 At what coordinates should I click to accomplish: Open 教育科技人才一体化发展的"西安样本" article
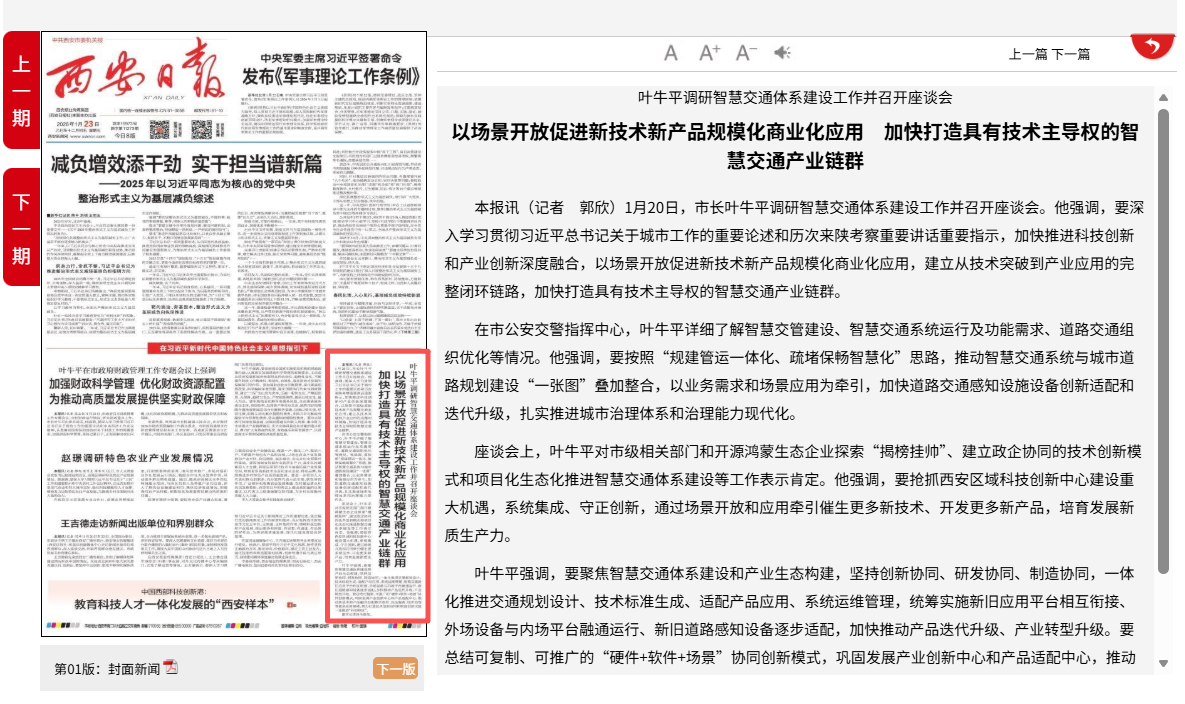[x=187, y=605]
